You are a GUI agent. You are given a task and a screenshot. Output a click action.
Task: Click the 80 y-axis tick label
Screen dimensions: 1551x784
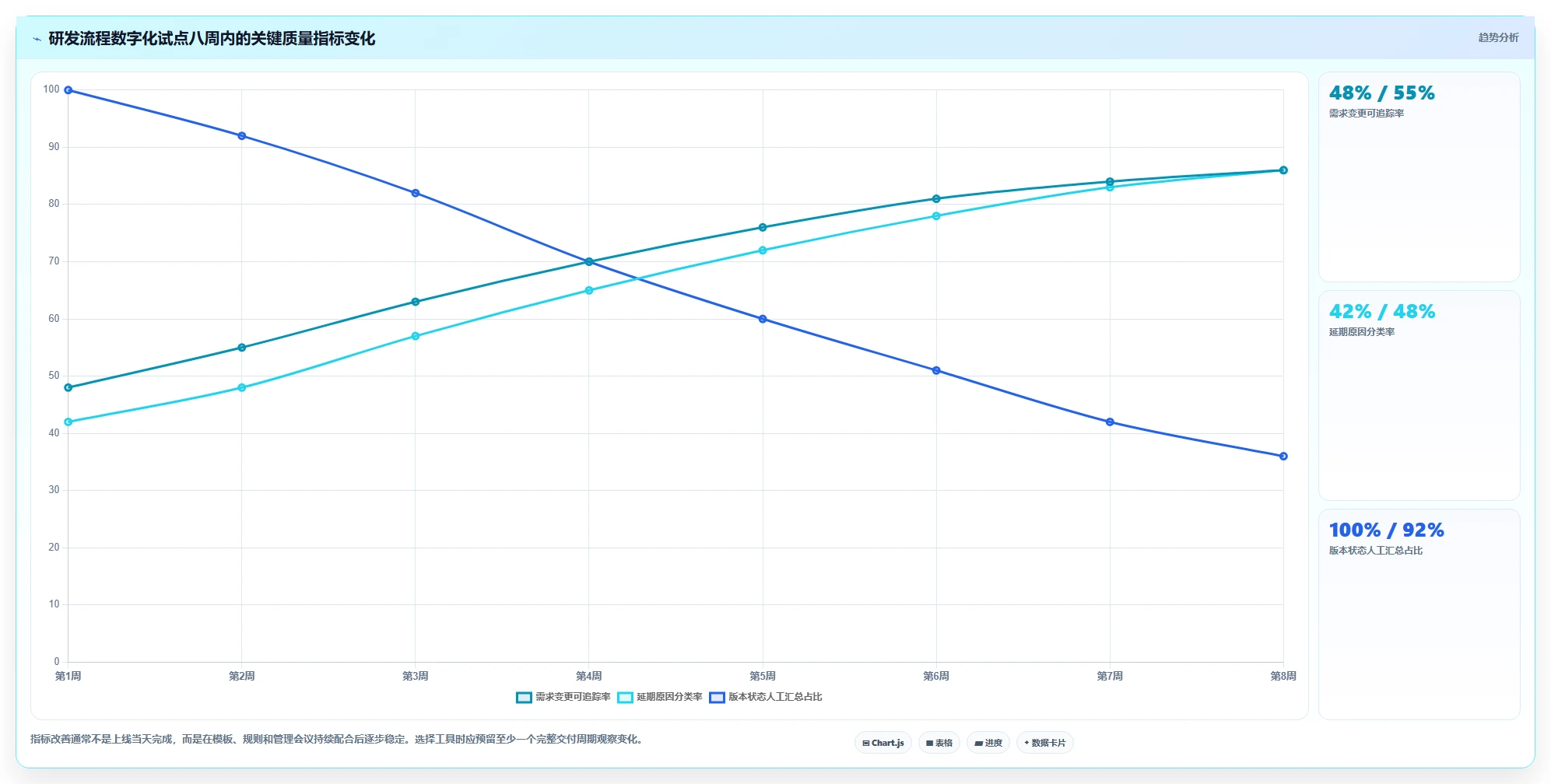click(x=54, y=204)
